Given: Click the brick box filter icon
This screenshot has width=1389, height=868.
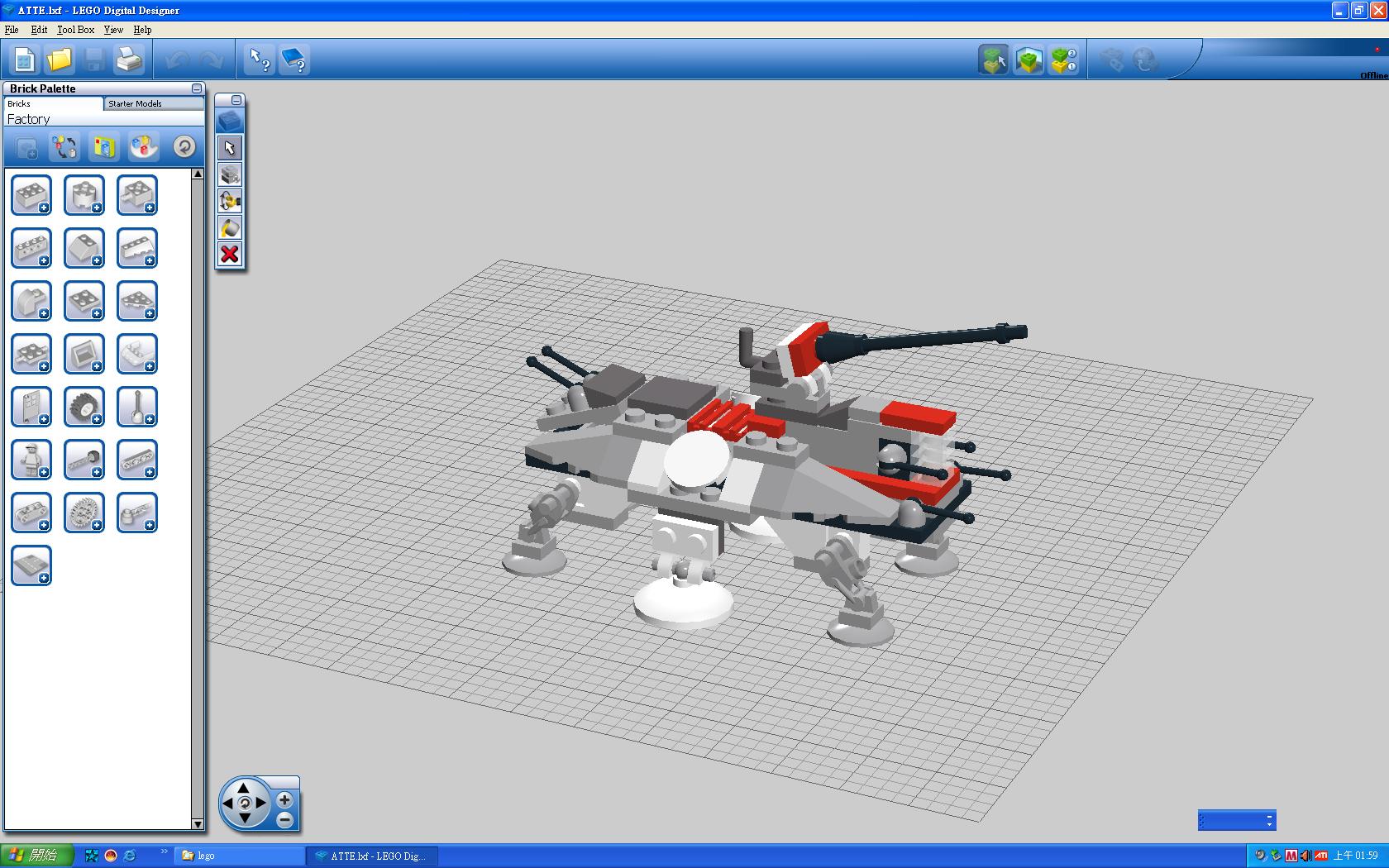Looking at the screenshot, I should (104, 147).
